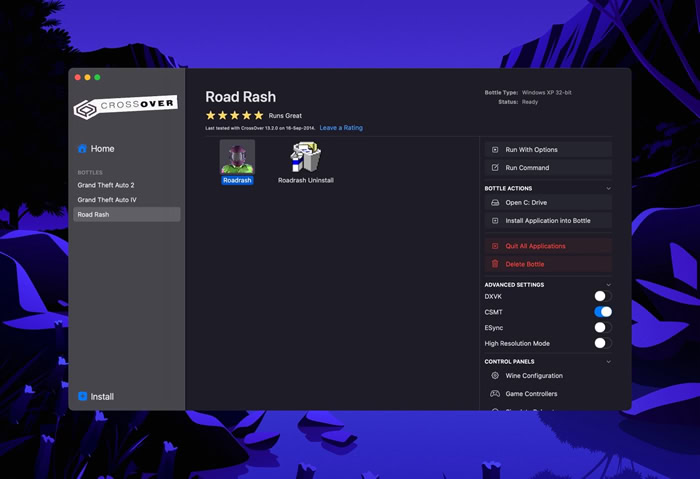Collapse the Bottle Actions section chevron
Viewport: 700px width, 479px height.
608,188
